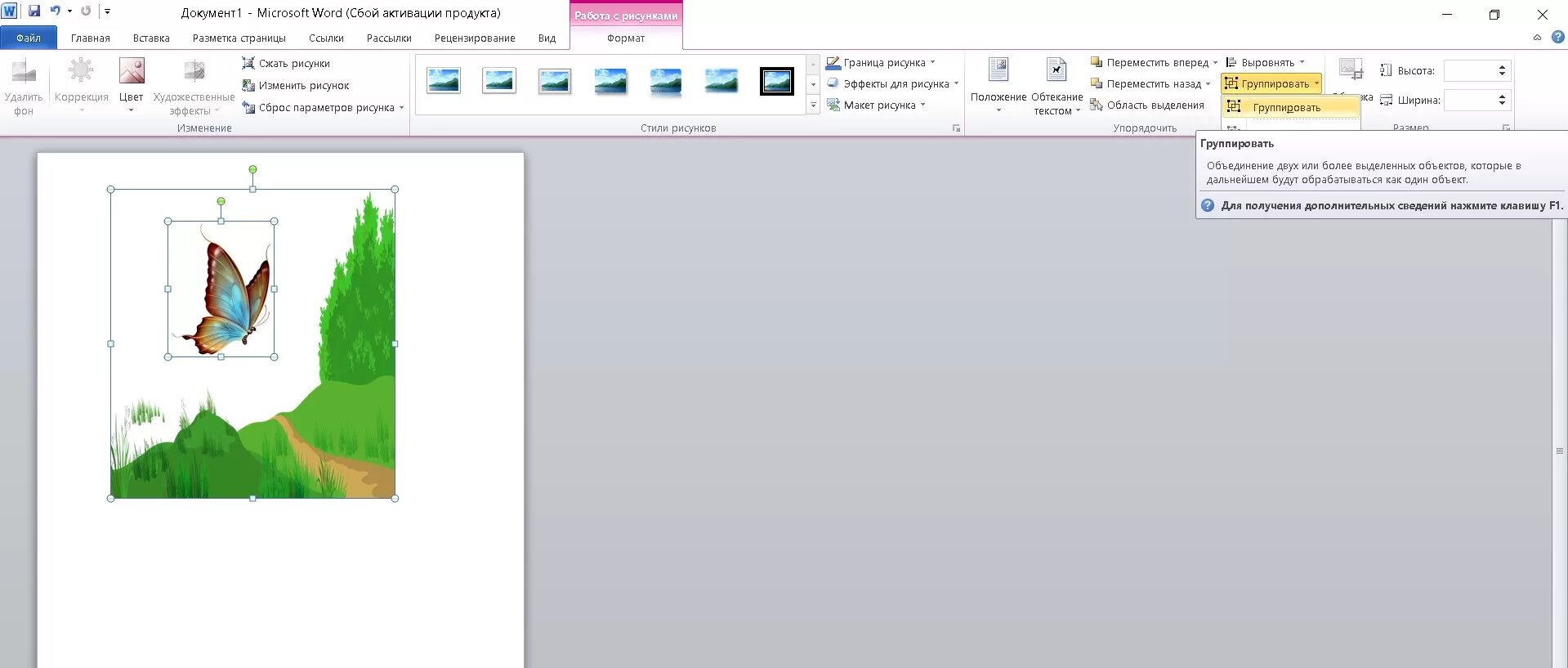This screenshot has height=668, width=1568.
Task: Click the split handle on the vertical scrollbar
Action: pyautogui.click(x=1560, y=451)
